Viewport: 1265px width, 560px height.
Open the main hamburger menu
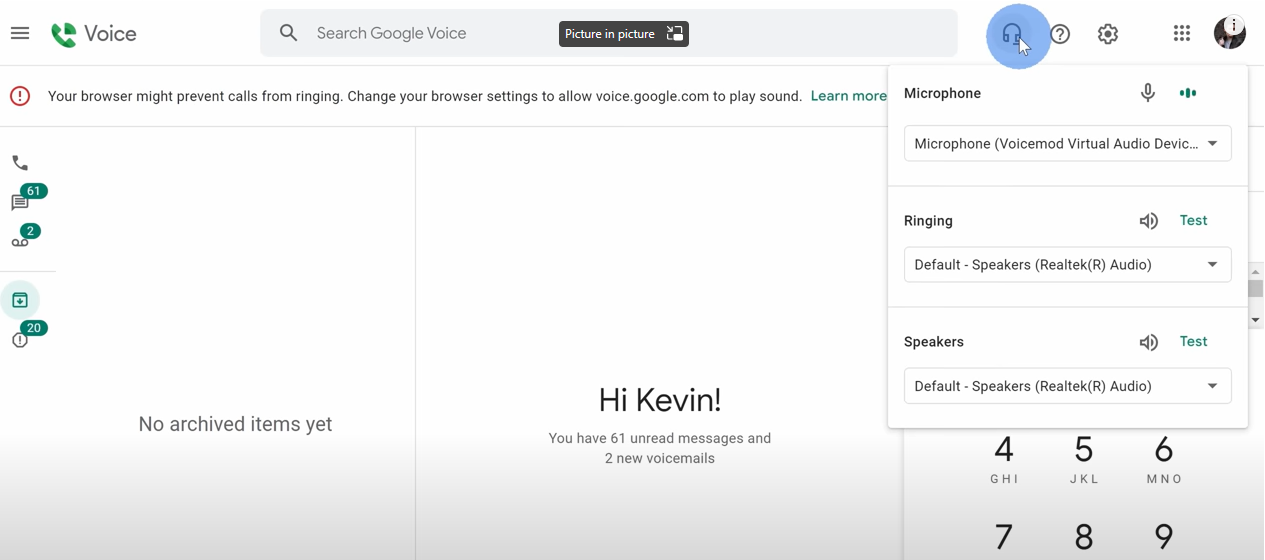(x=20, y=33)
